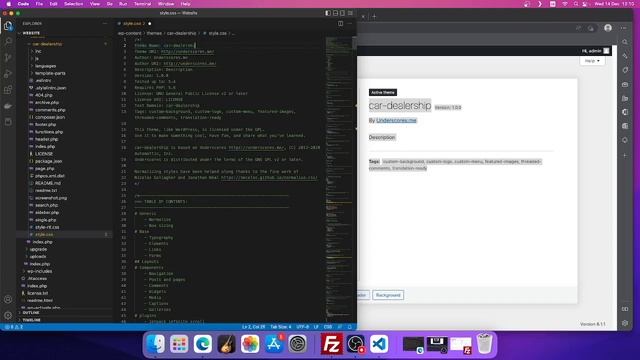Screen dimensions: 640x360
Task: Select the style.css editor tab
Action: tap(134, 24)
